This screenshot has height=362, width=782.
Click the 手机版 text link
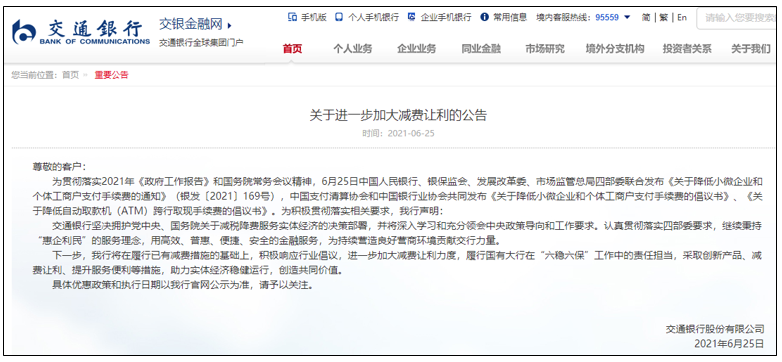314,17
